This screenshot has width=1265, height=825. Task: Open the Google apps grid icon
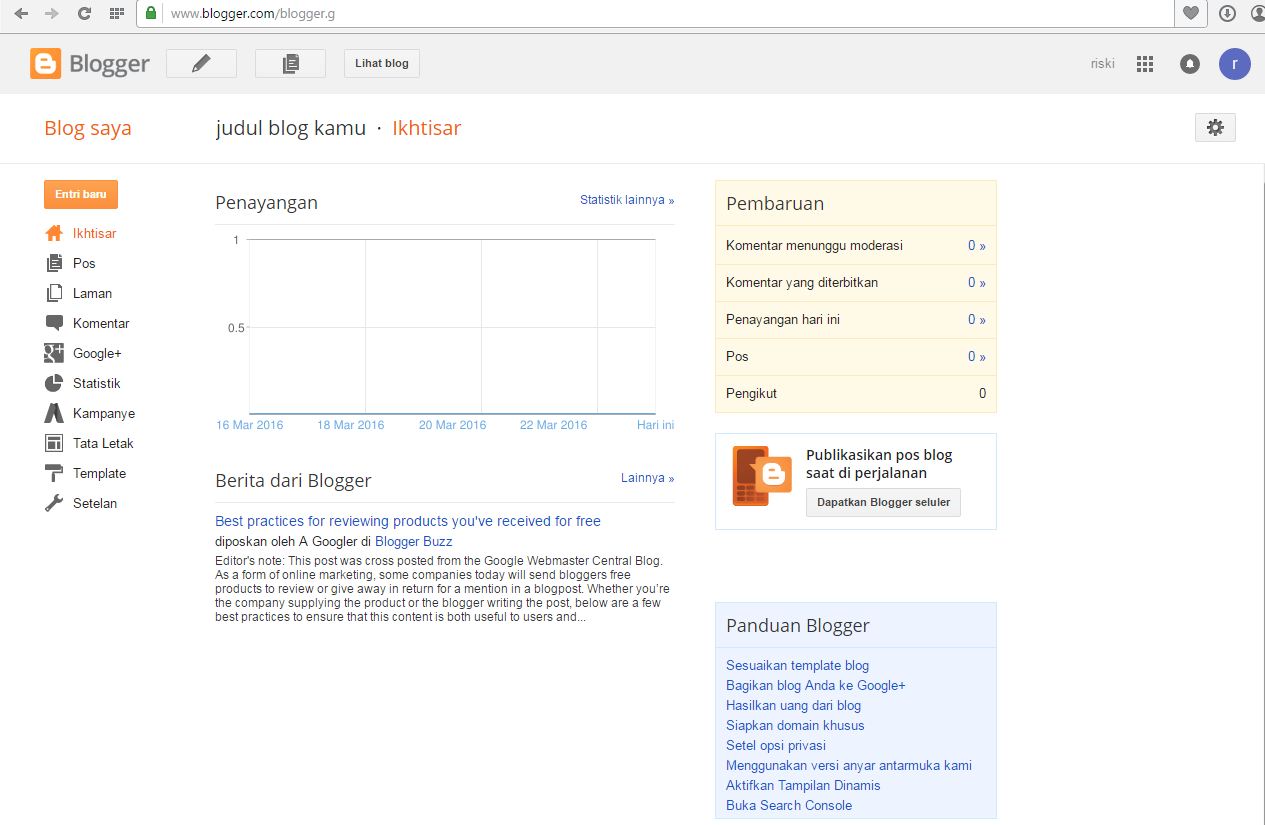tap(1145, 64)
